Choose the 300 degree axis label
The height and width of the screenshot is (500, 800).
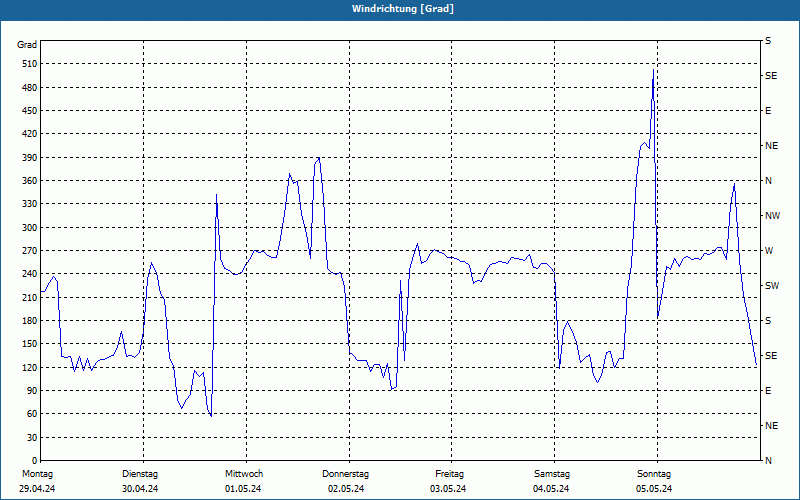tap(30, 228)
